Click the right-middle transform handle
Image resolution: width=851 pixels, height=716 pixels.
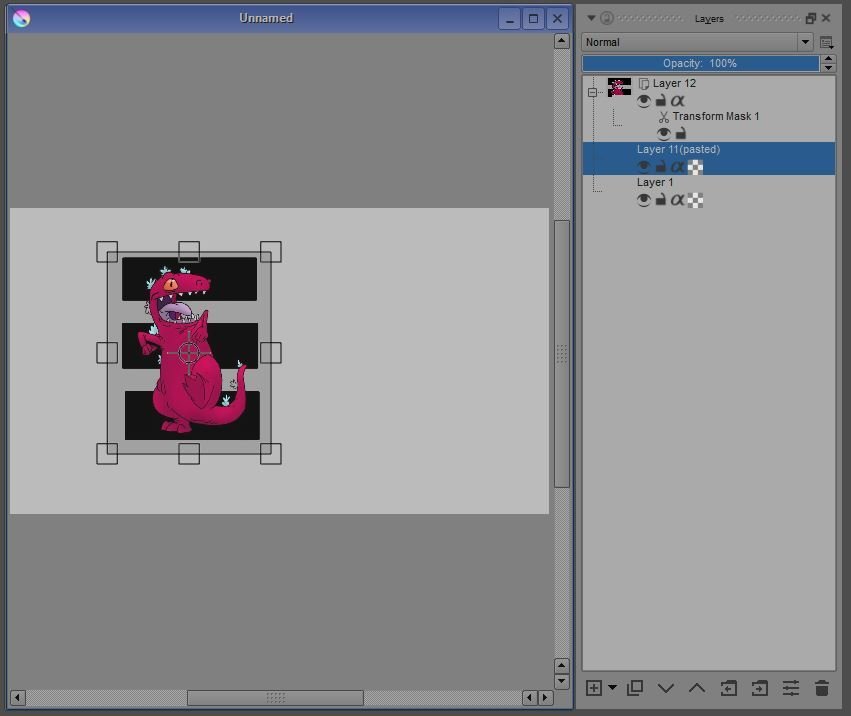click(271, 353)
